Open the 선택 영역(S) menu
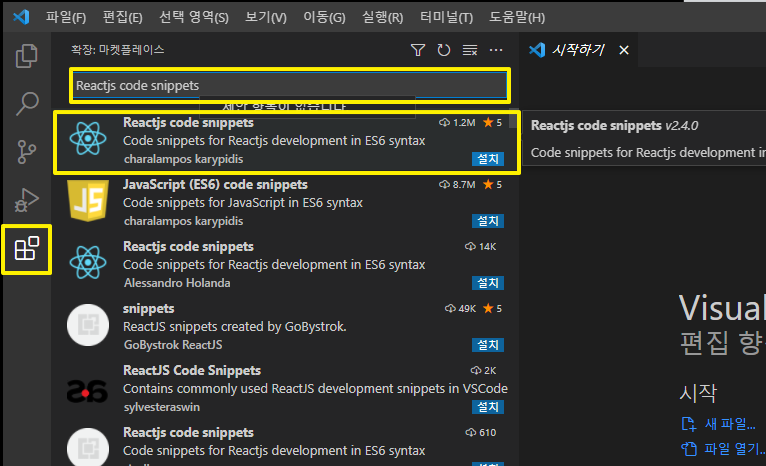This screenshot has width=766, height=466. 194,18
